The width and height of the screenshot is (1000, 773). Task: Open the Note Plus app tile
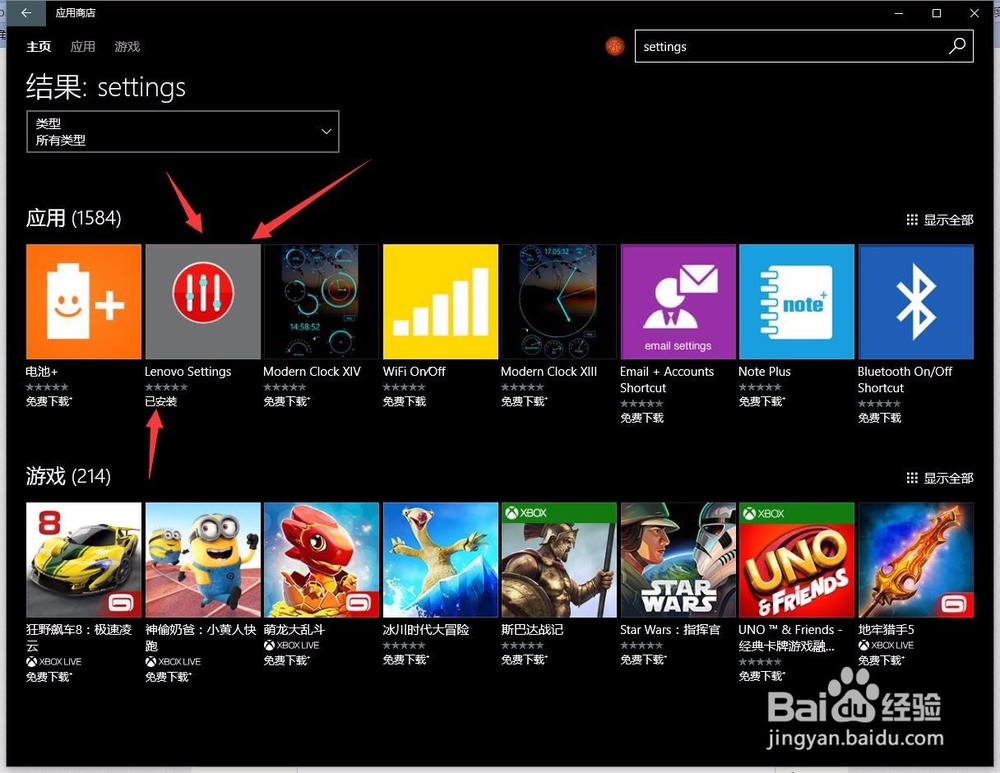coord(797,302)
